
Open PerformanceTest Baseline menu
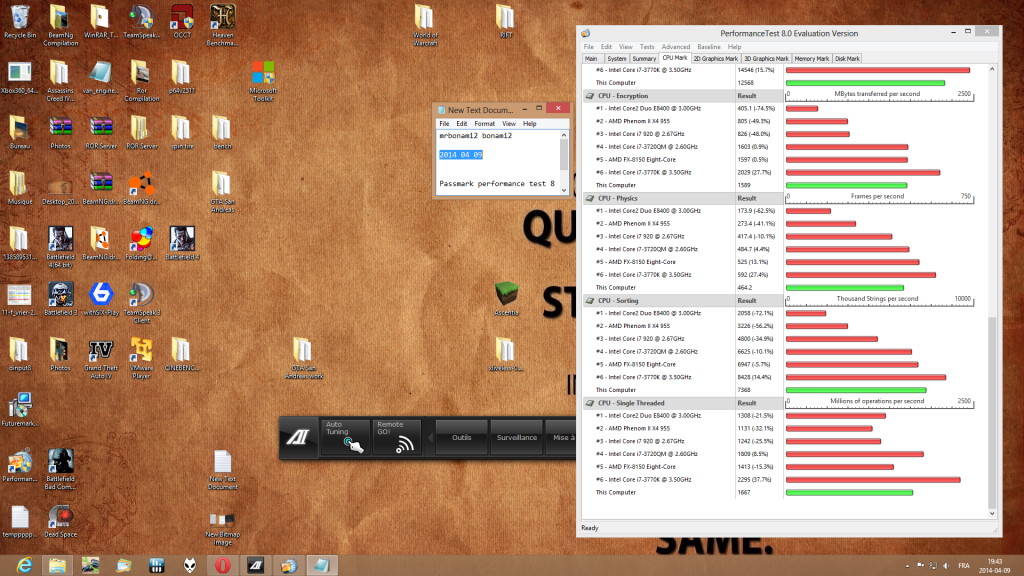pyautogui.click(x=709, y=47)
